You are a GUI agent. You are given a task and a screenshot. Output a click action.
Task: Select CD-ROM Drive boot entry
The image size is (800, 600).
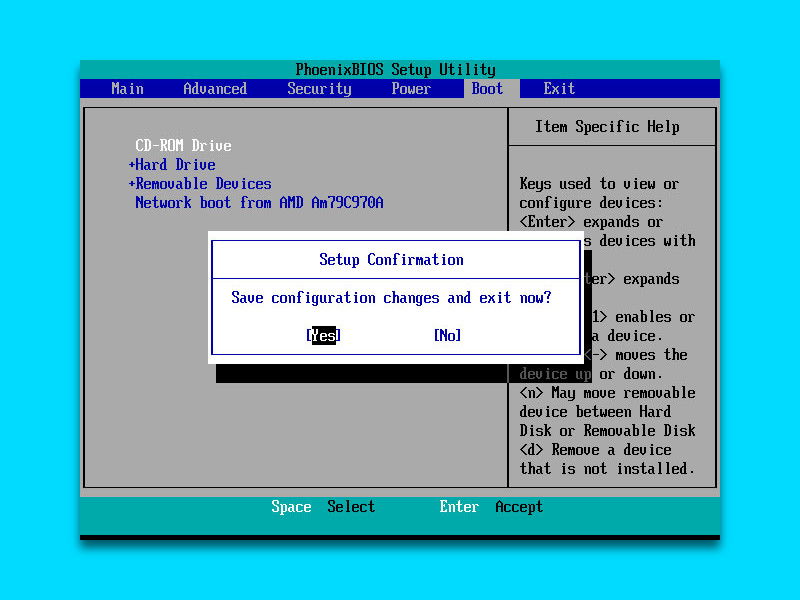pyautogui.click(x=183, y=145)
